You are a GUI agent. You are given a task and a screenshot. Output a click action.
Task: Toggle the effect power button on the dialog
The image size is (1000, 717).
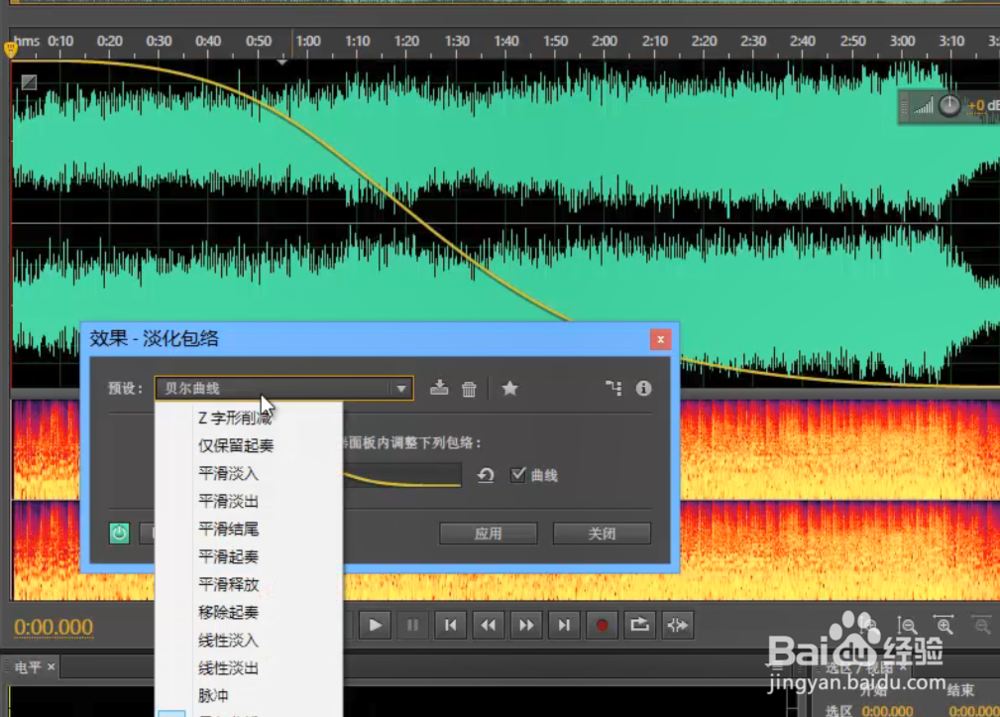119,533
